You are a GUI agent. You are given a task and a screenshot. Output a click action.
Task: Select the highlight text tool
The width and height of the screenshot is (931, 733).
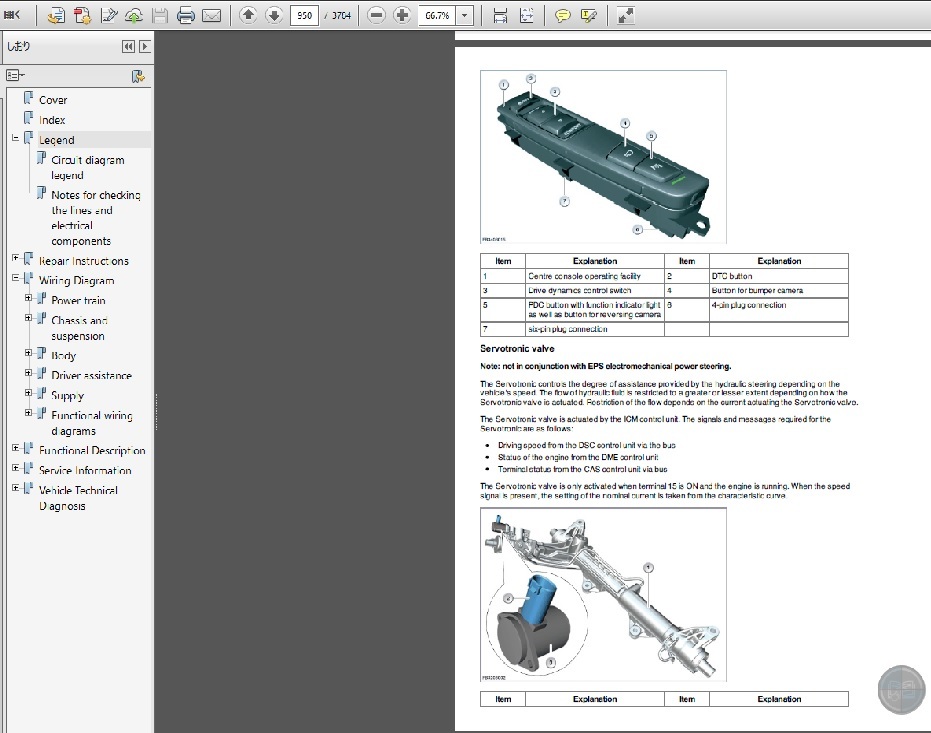588,15
